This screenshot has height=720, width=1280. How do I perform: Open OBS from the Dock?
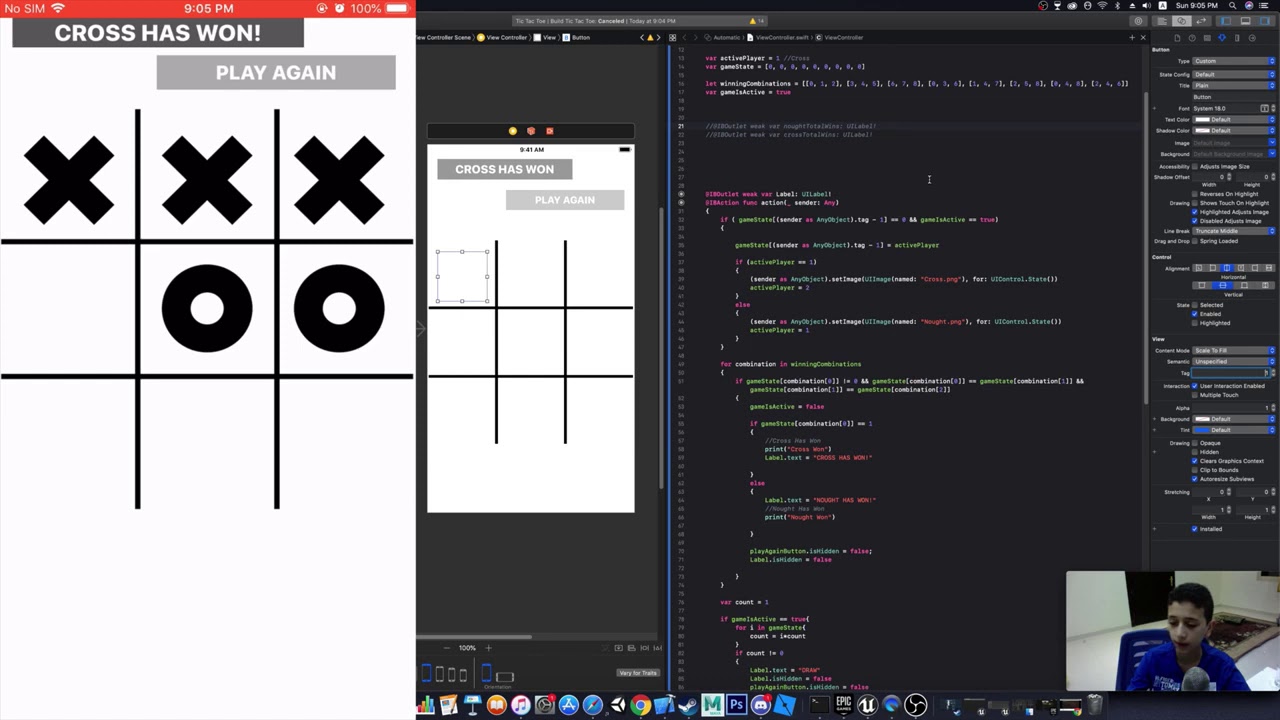click(x=915, y=705)
